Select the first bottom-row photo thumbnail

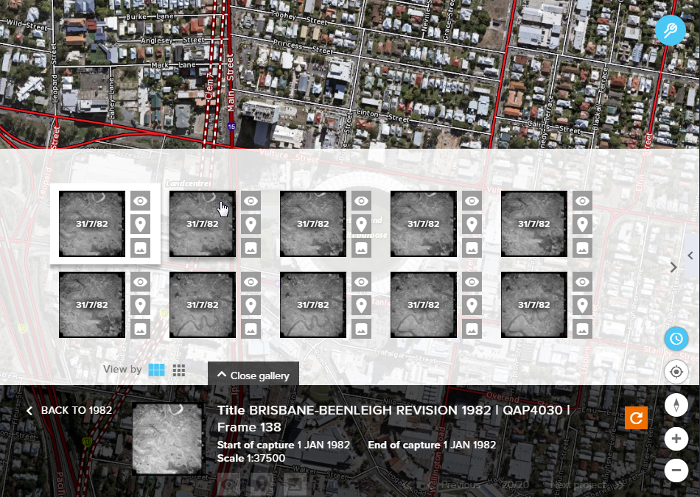[92, 305]
